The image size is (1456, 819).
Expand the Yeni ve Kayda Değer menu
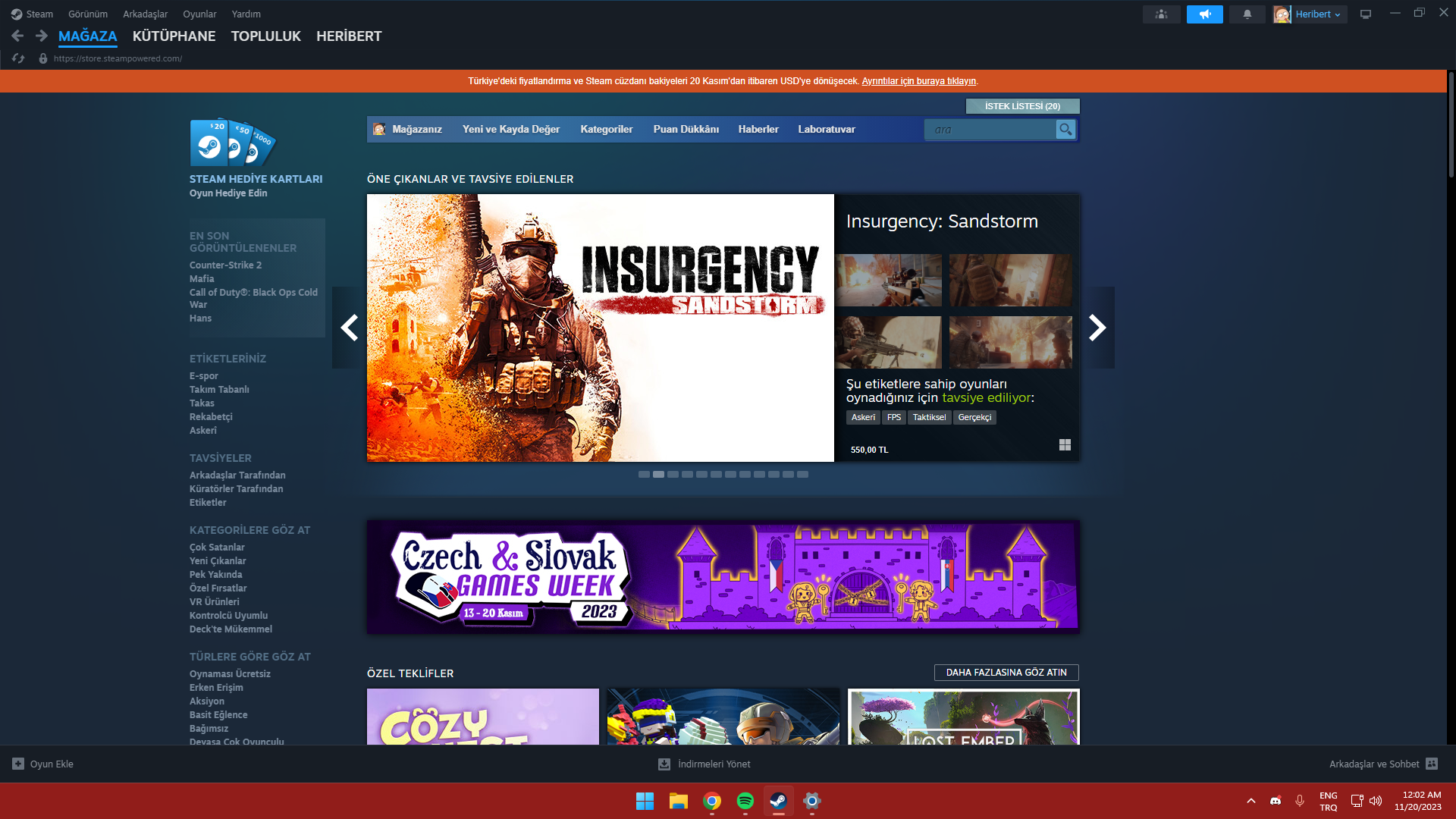(x=510, y=130)
